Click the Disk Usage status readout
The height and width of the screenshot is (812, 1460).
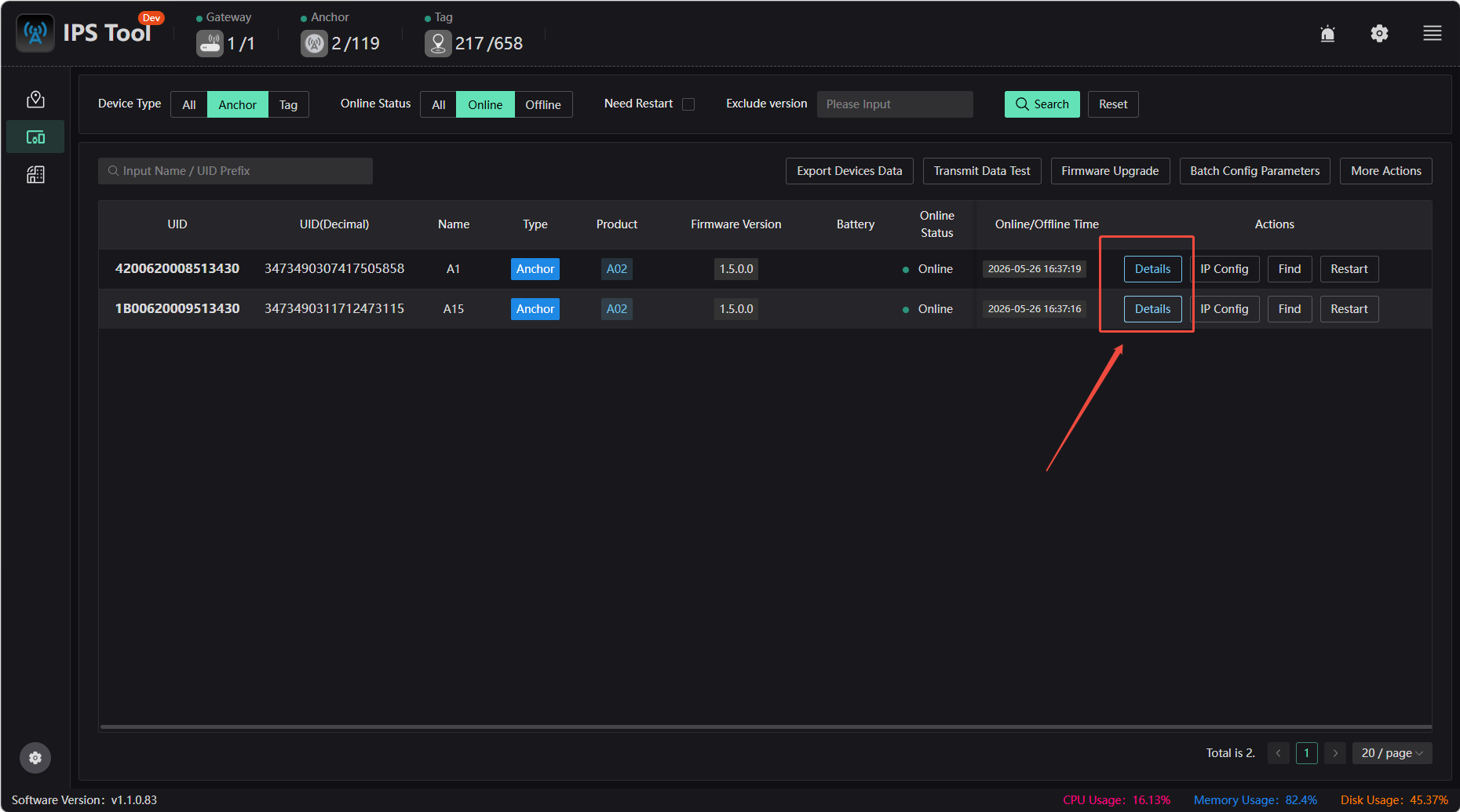tap(1394, 800)
